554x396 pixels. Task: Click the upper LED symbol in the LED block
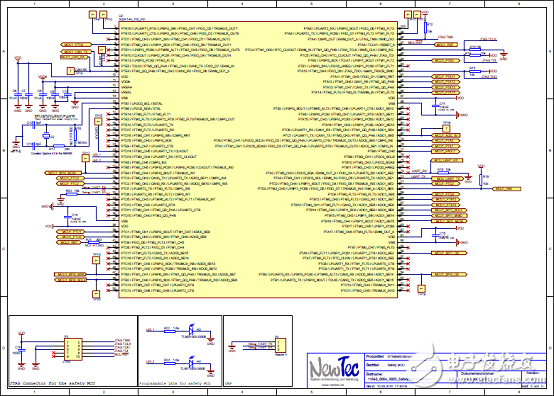(x=192, y=330)
